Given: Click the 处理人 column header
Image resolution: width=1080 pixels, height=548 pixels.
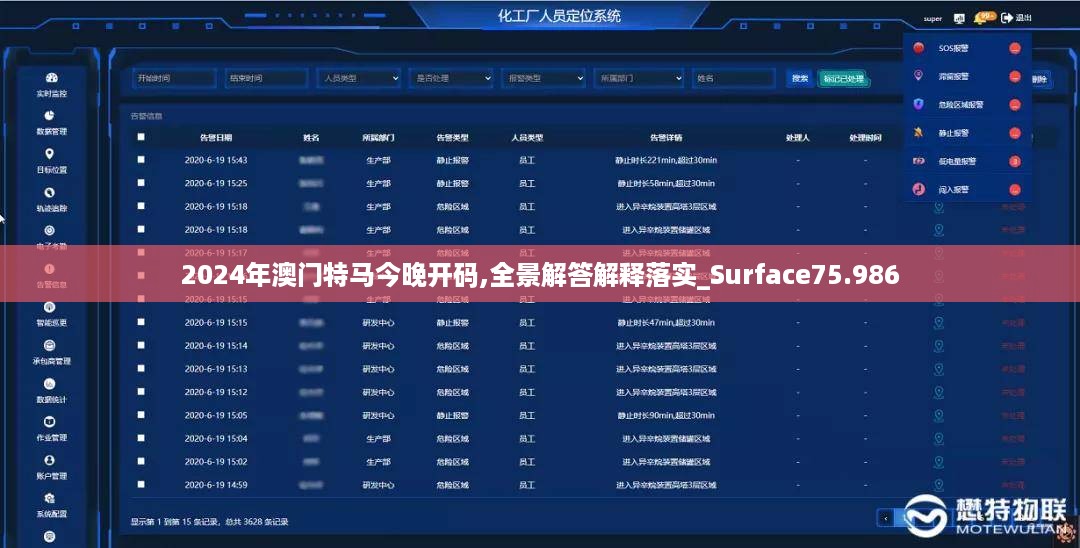Looking at the screenshot, I should [x=798, y=138].
